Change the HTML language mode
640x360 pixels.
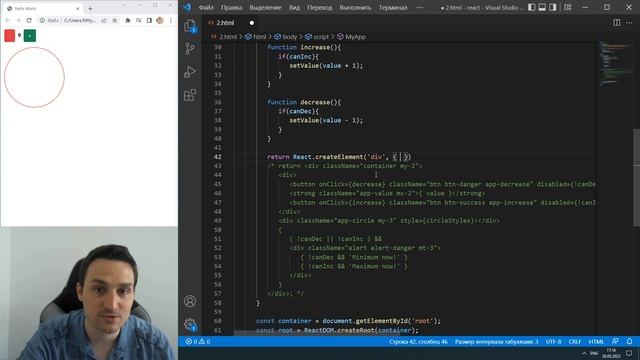[x=596, y=342]
